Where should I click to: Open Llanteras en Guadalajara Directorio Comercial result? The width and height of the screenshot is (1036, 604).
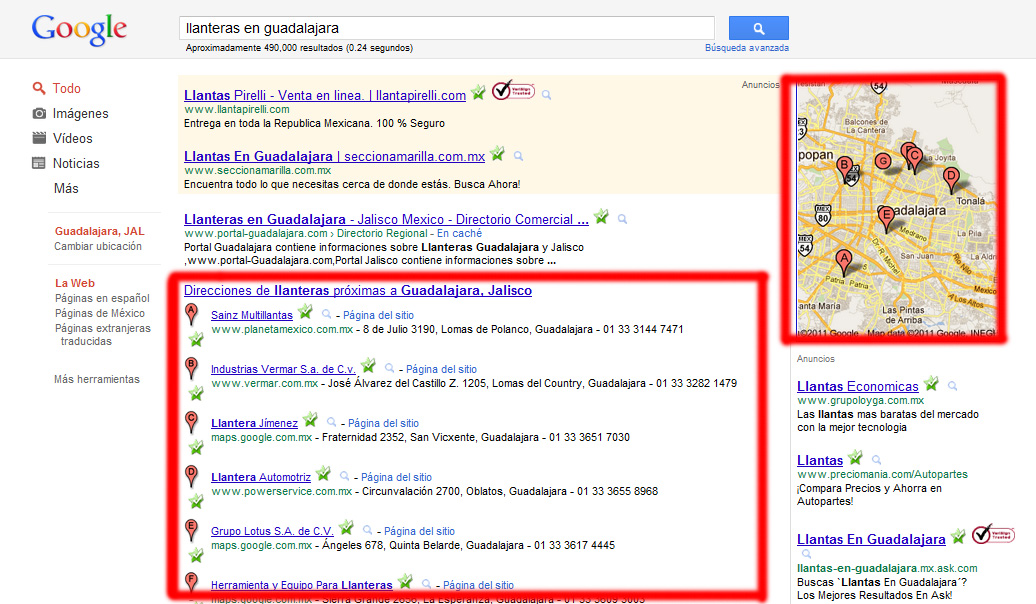click(387, 219)
